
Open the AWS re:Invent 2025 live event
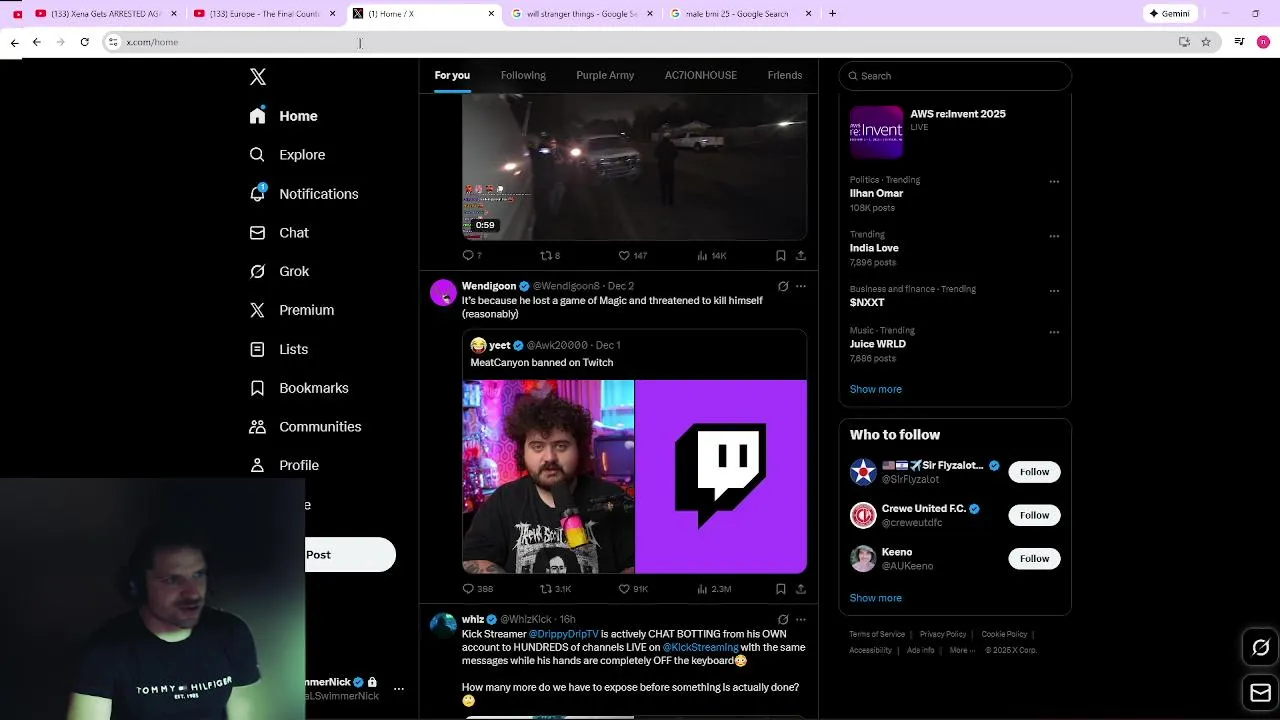click(955, 132)
